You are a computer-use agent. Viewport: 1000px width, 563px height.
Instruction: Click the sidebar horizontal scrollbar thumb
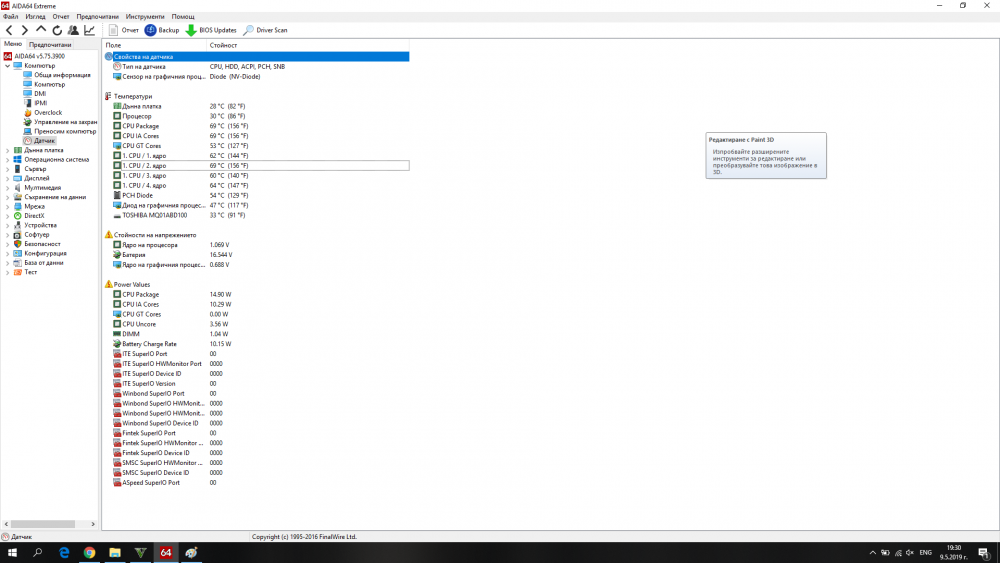coord(43,524)
